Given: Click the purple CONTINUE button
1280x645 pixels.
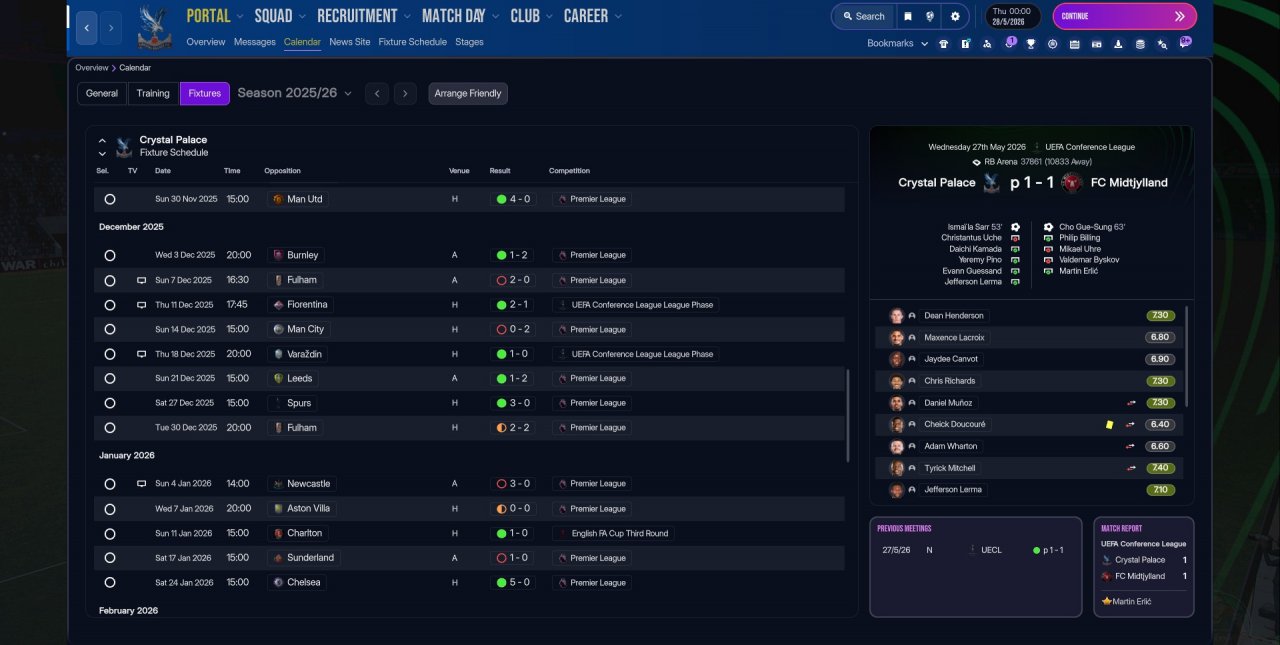Looking at the screenshot, I should tap(1124, 16).
